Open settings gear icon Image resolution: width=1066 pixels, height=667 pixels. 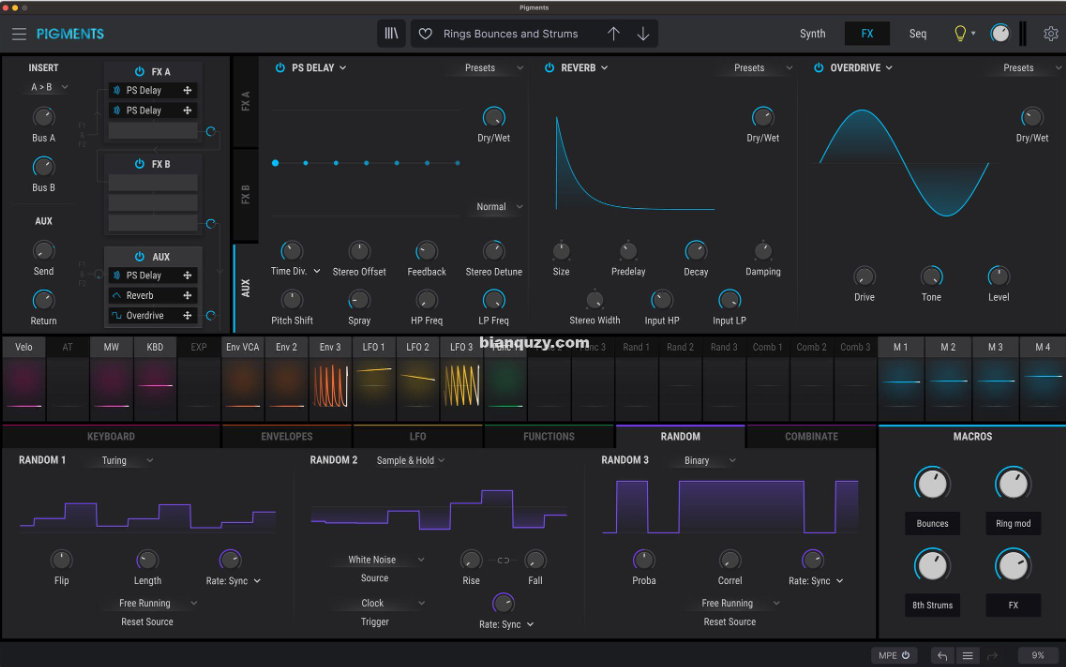1051,34
